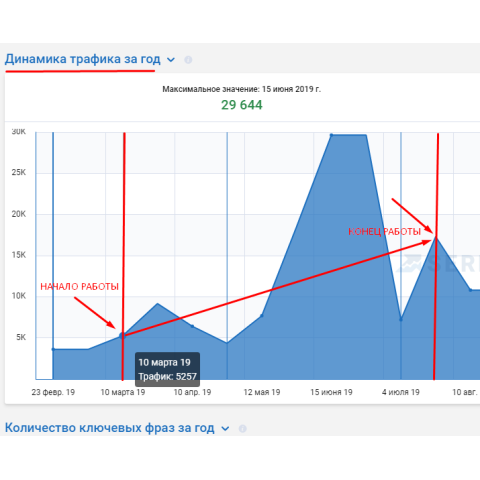Click the 10 марта 19 data point on chart
Viewport: 480px width, 480px height.
point(122,335)
